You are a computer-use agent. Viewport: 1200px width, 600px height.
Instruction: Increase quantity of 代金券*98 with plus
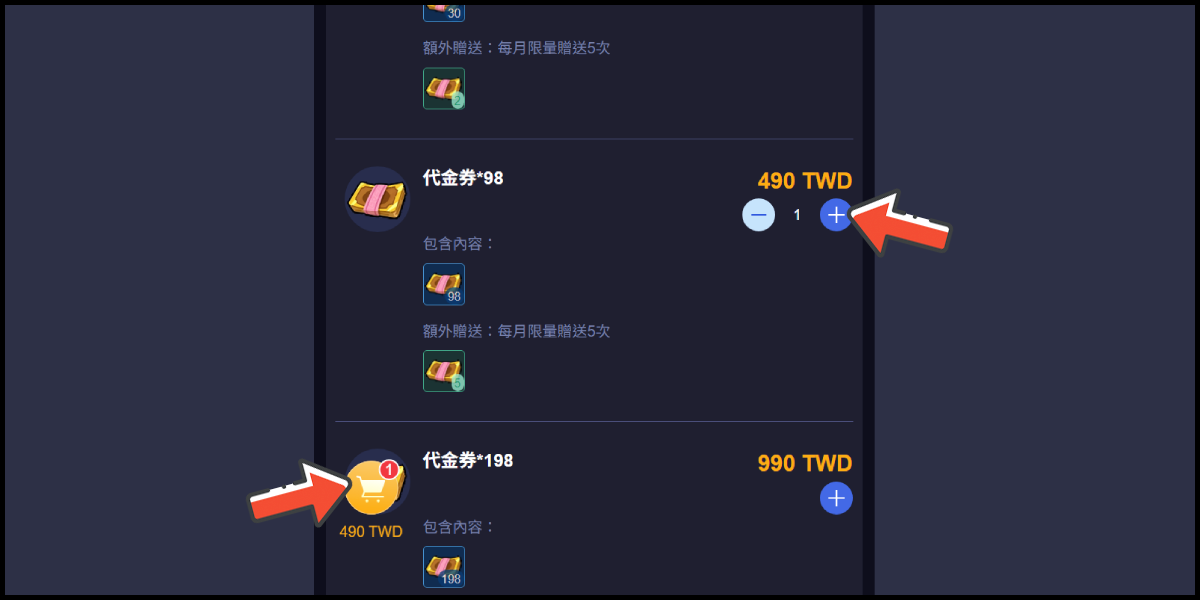(x=836, y=214)
